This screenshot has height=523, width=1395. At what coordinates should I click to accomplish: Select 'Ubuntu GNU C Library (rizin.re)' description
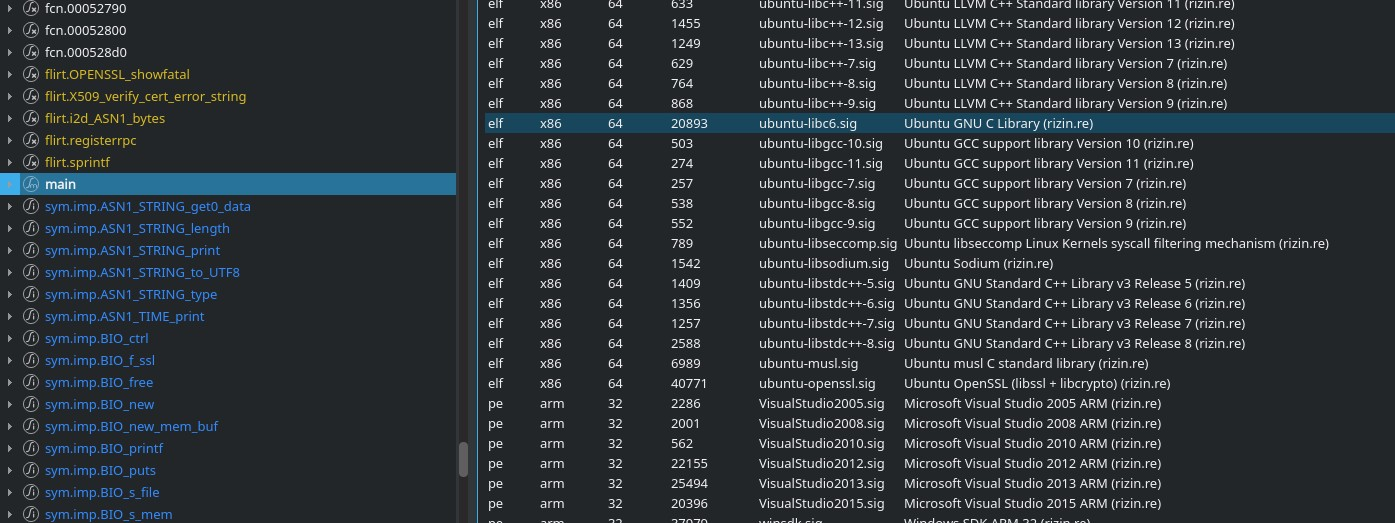tap(998, 123)
